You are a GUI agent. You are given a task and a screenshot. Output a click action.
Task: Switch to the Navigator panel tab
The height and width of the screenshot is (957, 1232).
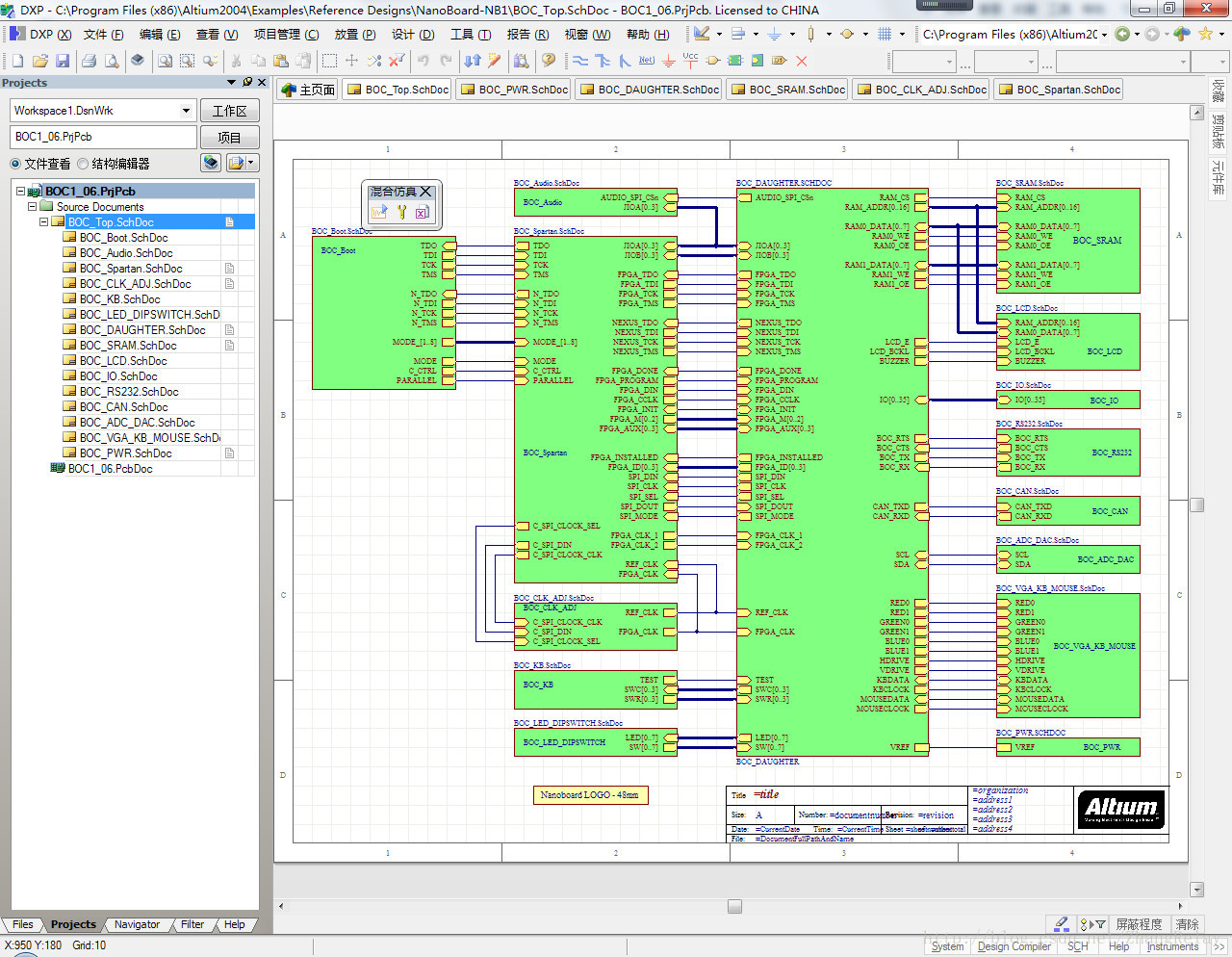[137, 924]
